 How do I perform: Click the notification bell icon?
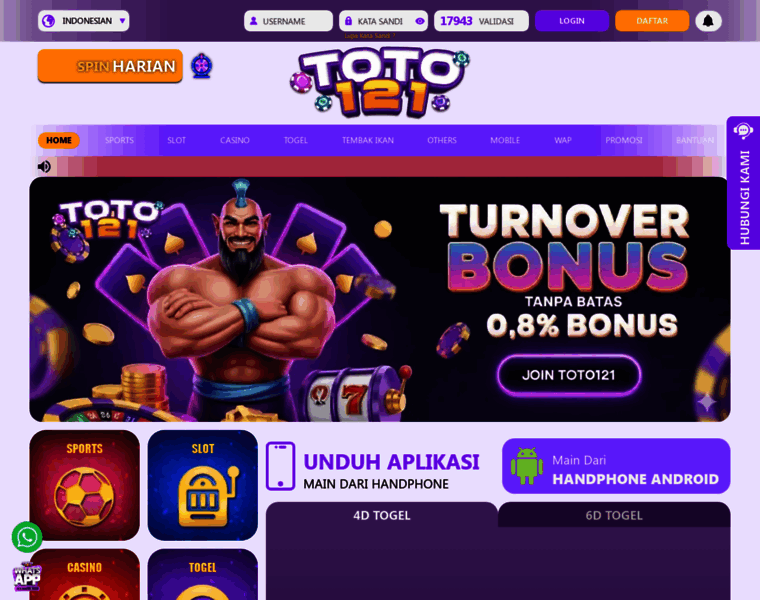tap(708, 21)
